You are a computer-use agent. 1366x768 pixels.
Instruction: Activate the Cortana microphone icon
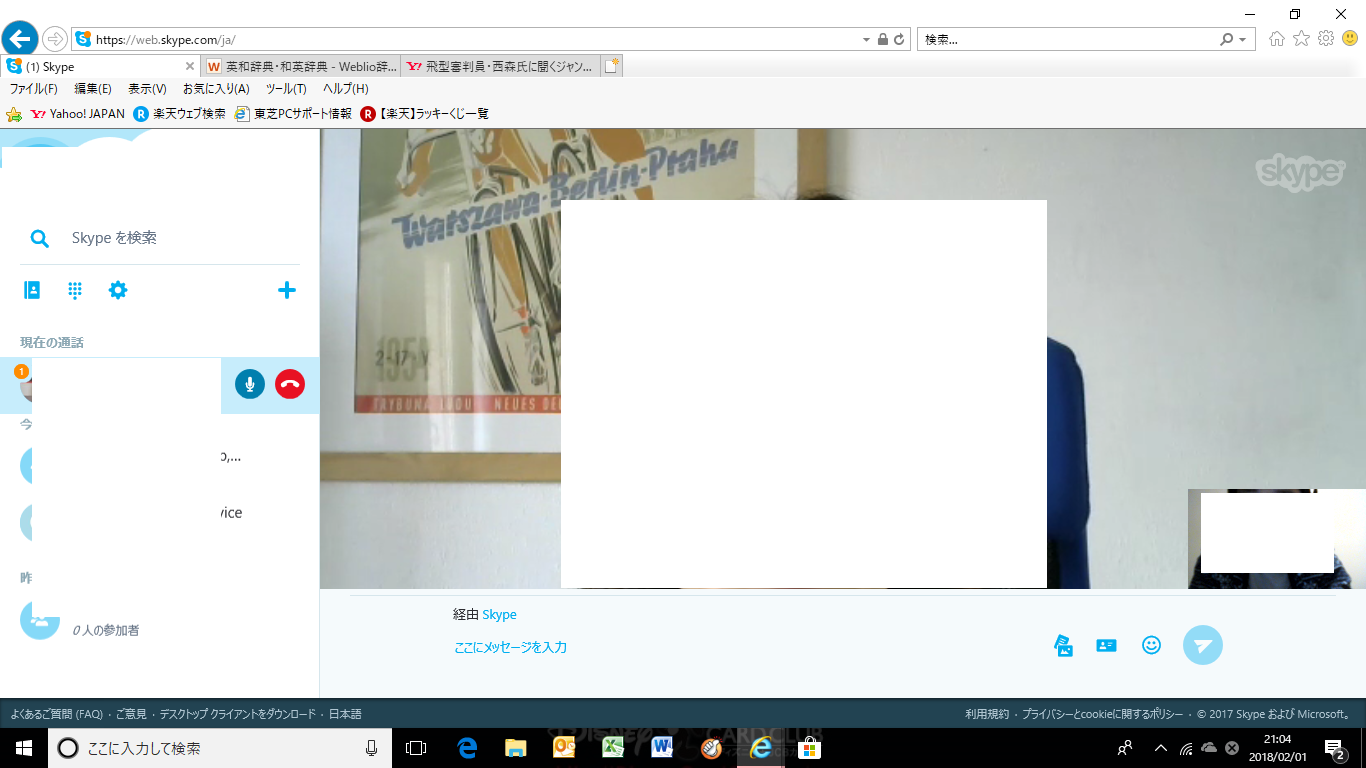[371, 748]
